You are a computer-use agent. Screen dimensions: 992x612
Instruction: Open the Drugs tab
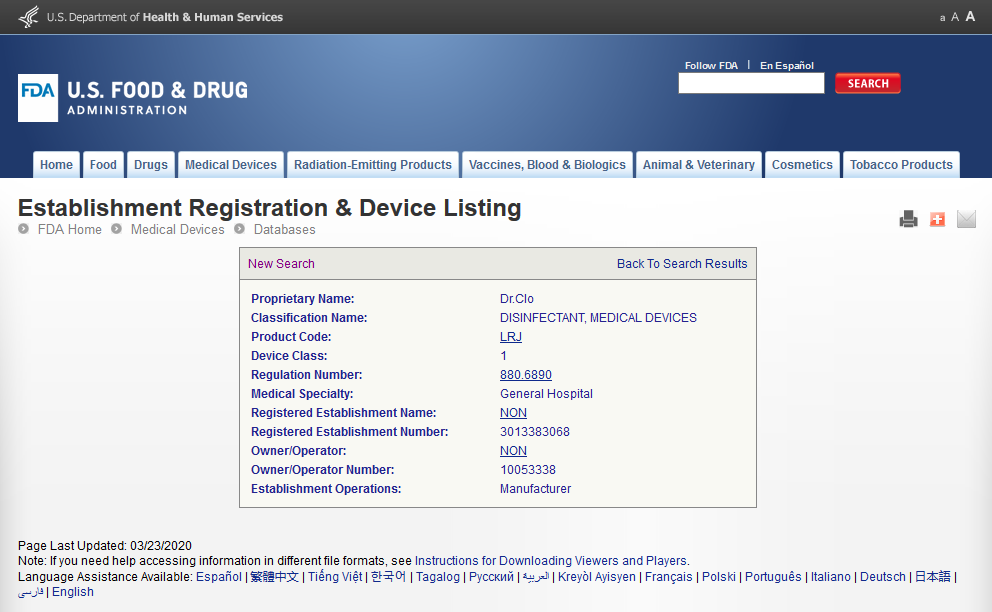point(151,165)
